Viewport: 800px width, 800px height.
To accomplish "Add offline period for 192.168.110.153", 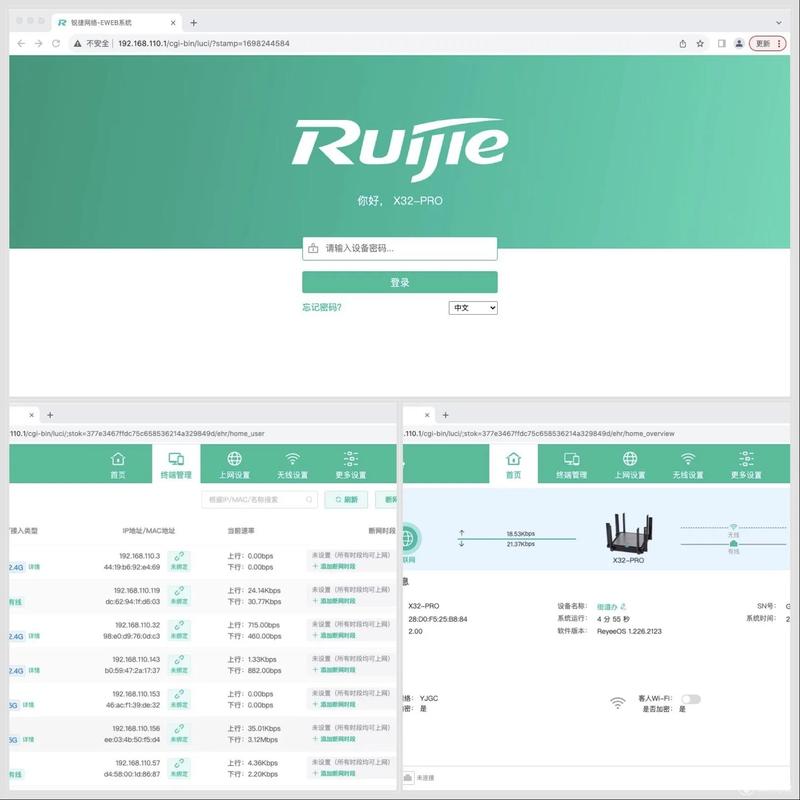I will pyautogui.click(x=334, y=705).
